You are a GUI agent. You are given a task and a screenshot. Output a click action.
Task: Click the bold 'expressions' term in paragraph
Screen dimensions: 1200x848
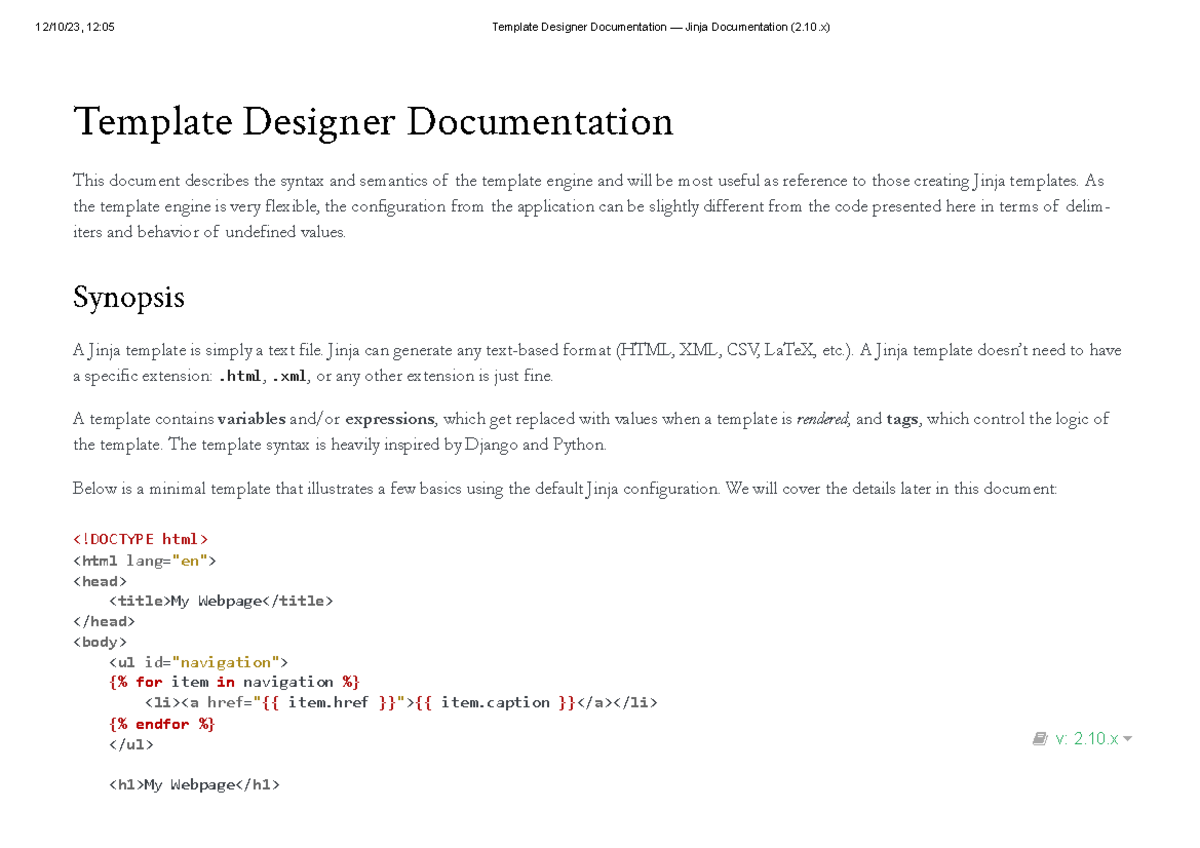(x=389, y=419)
